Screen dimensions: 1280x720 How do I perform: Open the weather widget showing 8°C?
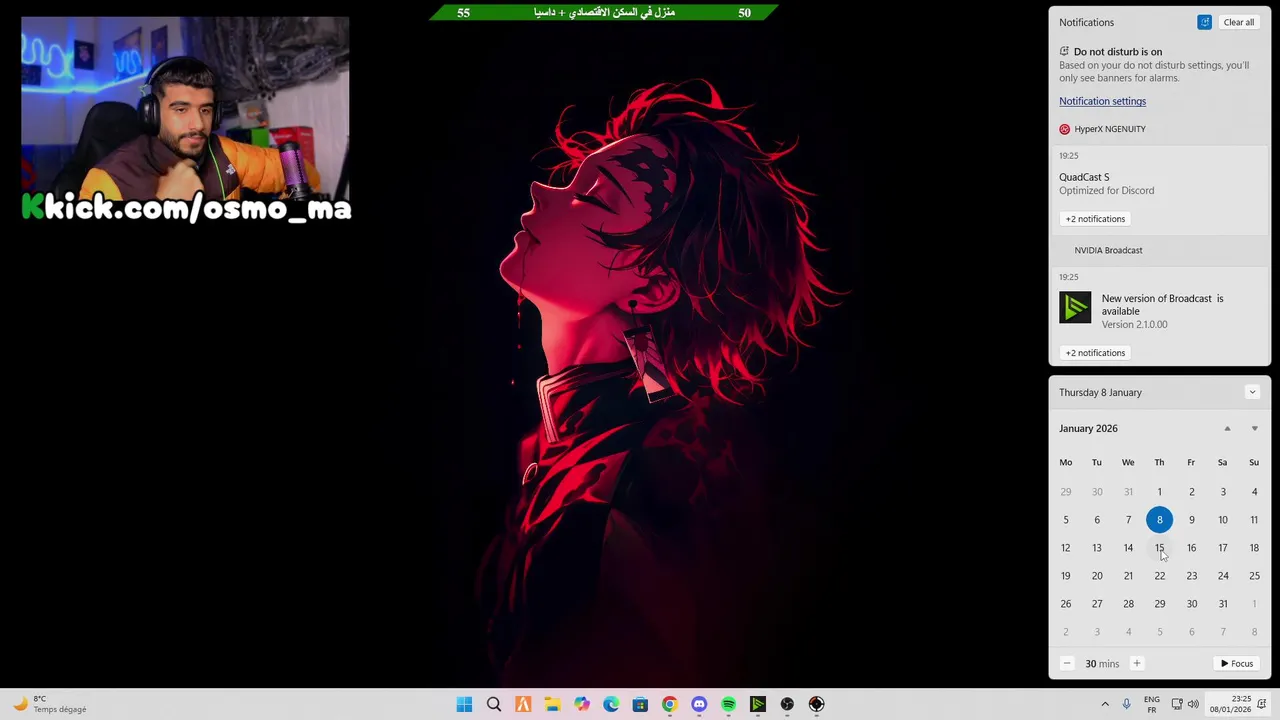click(x=50, y=704)
